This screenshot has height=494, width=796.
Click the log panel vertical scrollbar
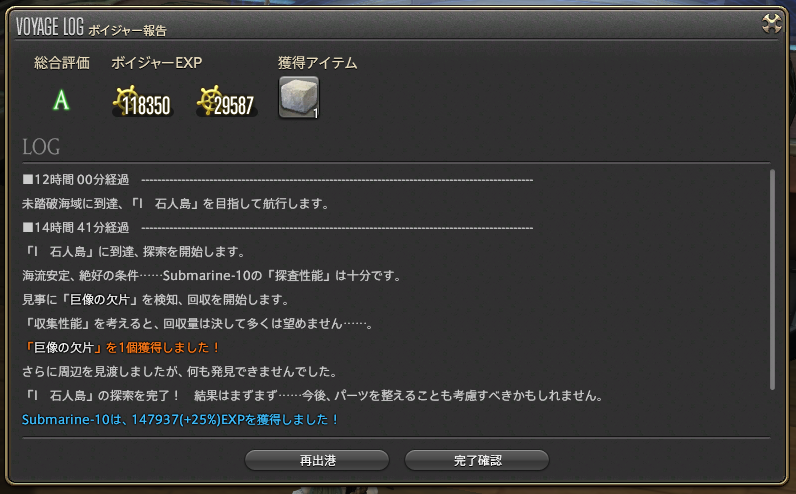(772, 280)
